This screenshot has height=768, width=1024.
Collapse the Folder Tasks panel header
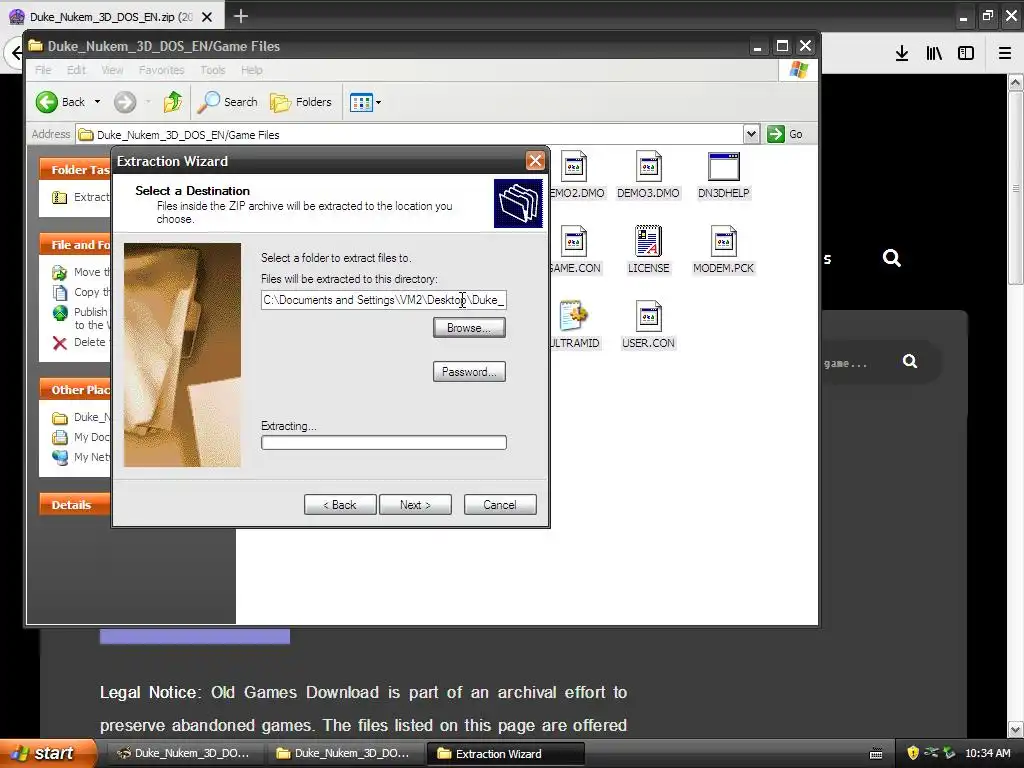point(75,170)
